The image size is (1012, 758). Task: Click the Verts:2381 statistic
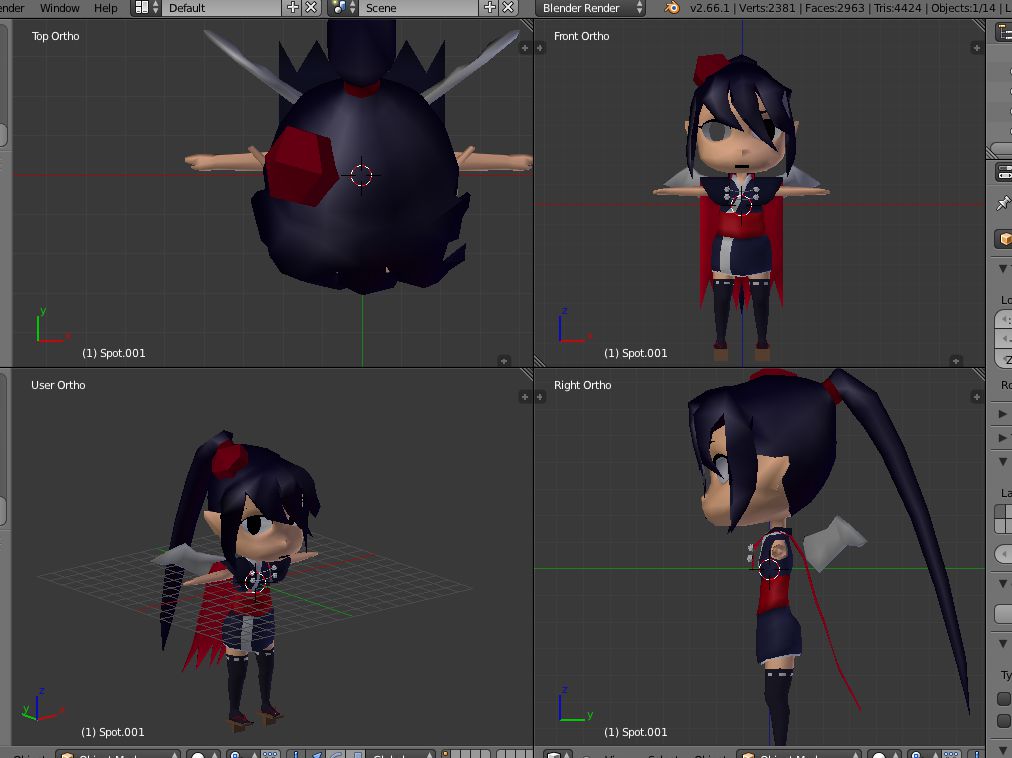click(768, 8)
